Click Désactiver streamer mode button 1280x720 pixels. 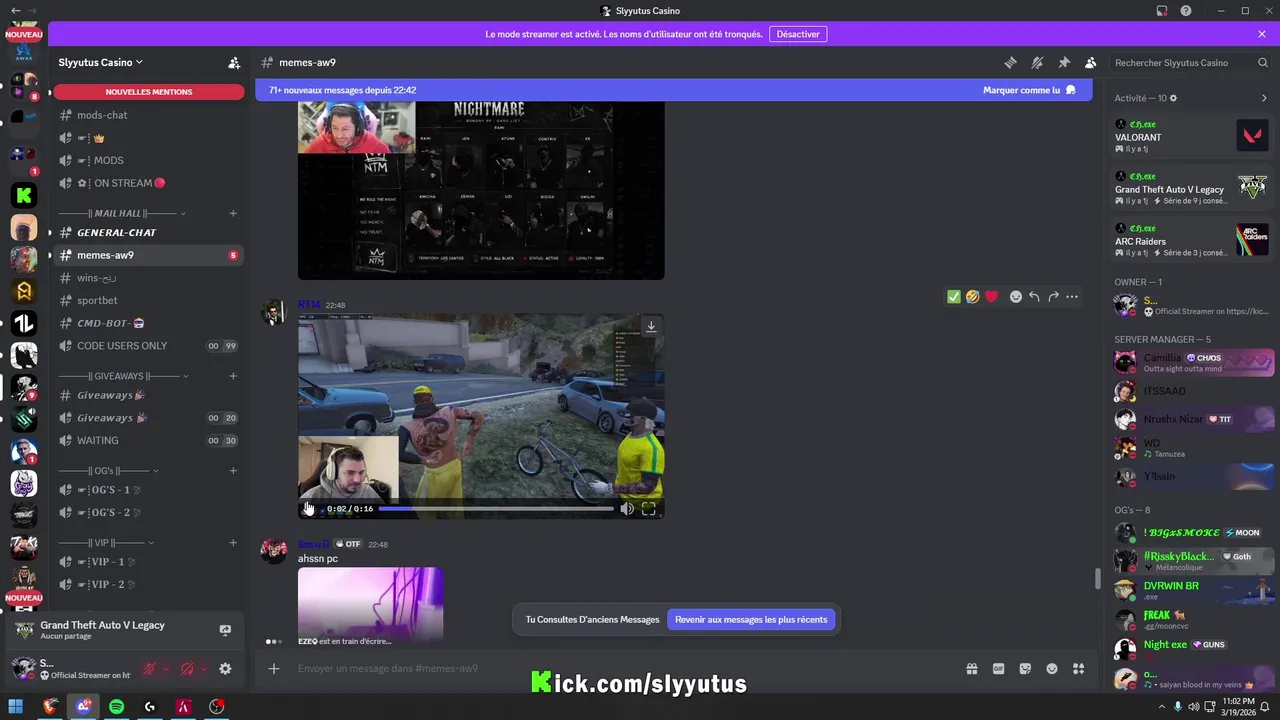(x=798, y=34)
